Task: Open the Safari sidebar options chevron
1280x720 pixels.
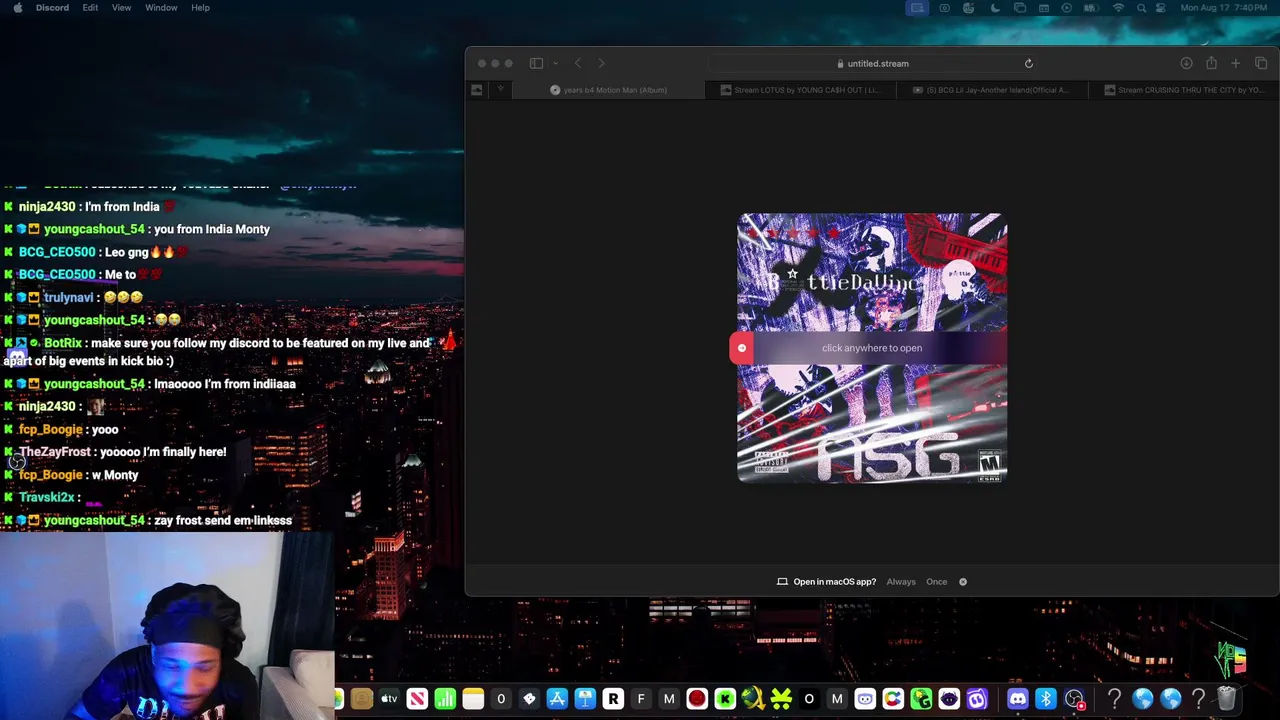Action: click(x=555, y=63)
